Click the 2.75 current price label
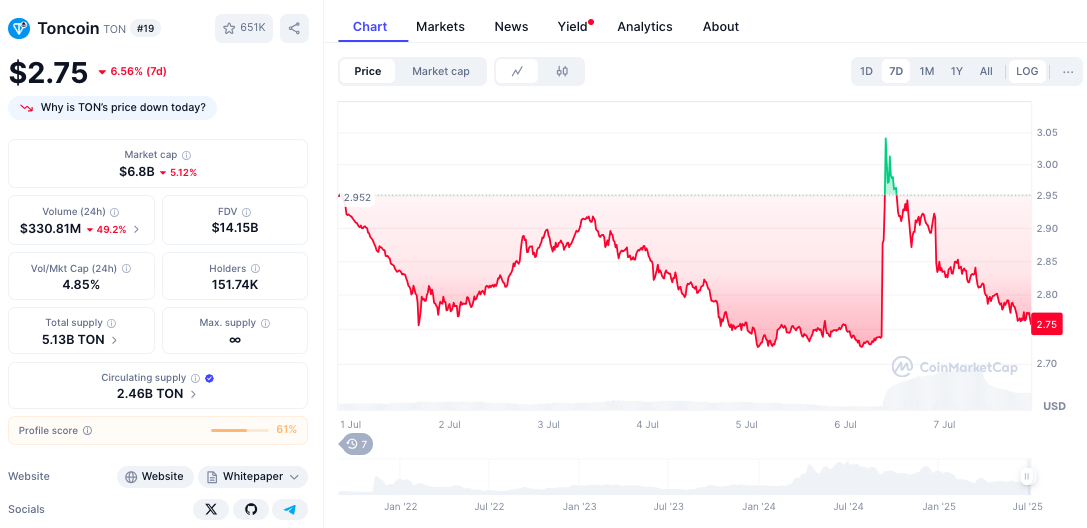1087x528 pixels. pyautogui.click(x=1047, y=324)
